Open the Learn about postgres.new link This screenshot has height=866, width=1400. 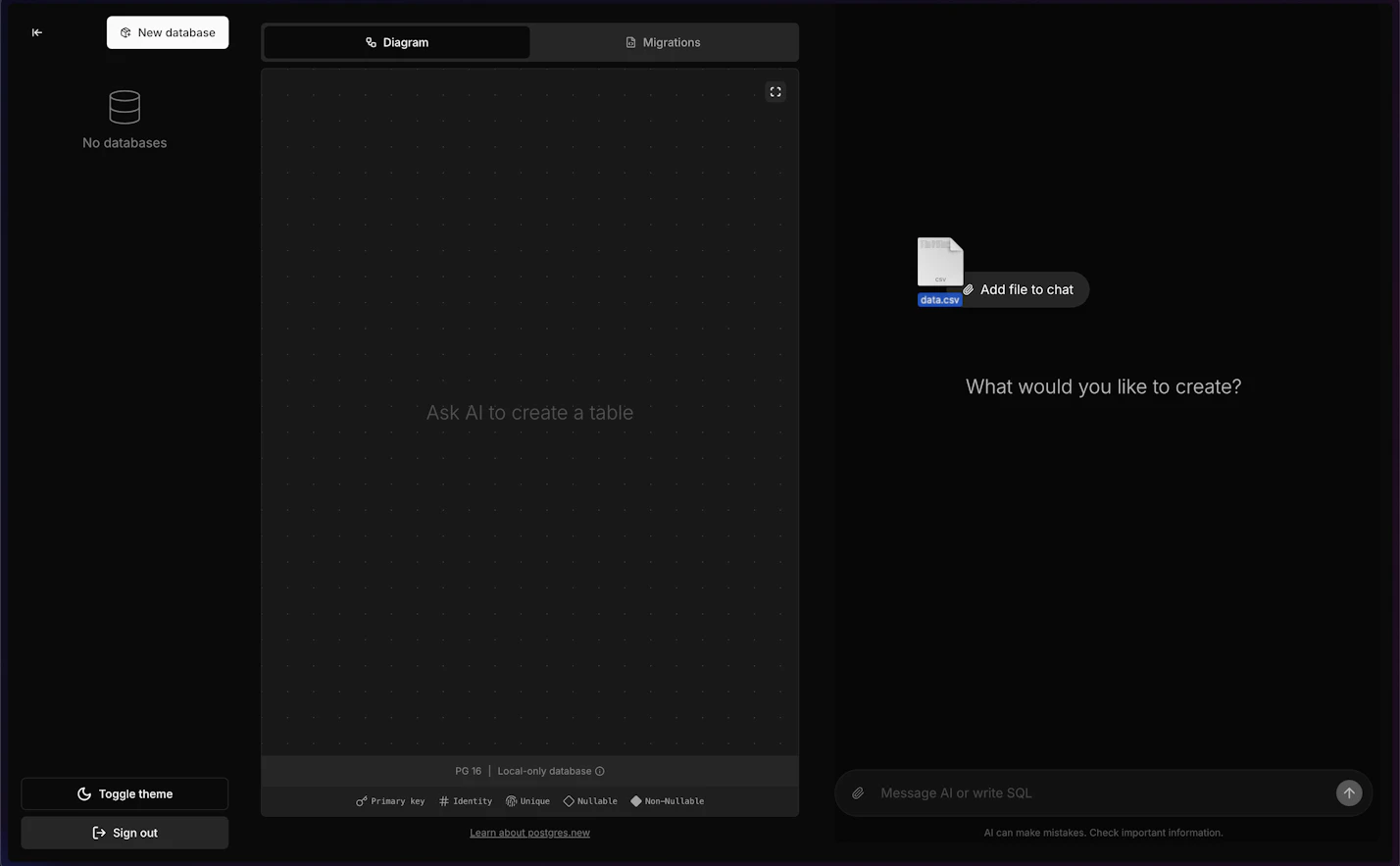[529, 833]
